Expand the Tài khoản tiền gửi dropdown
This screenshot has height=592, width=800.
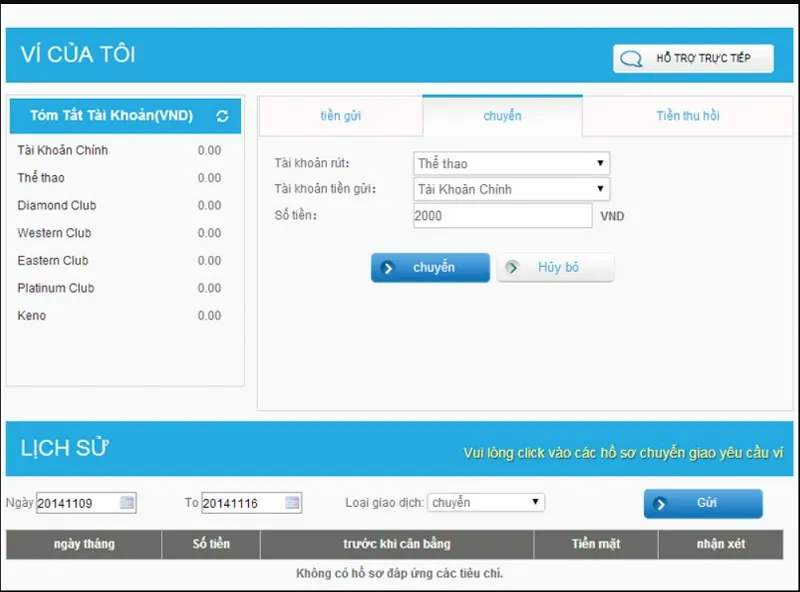(511, 189)
